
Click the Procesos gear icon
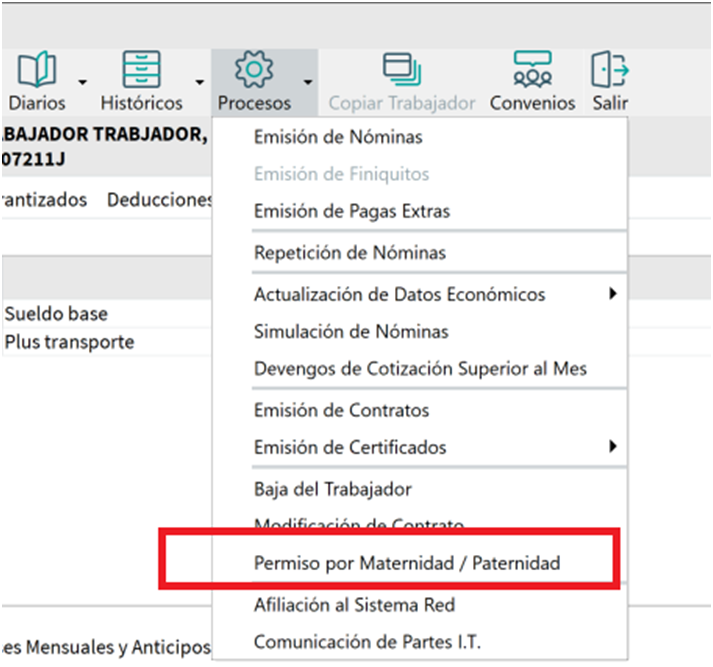point(253,71)
